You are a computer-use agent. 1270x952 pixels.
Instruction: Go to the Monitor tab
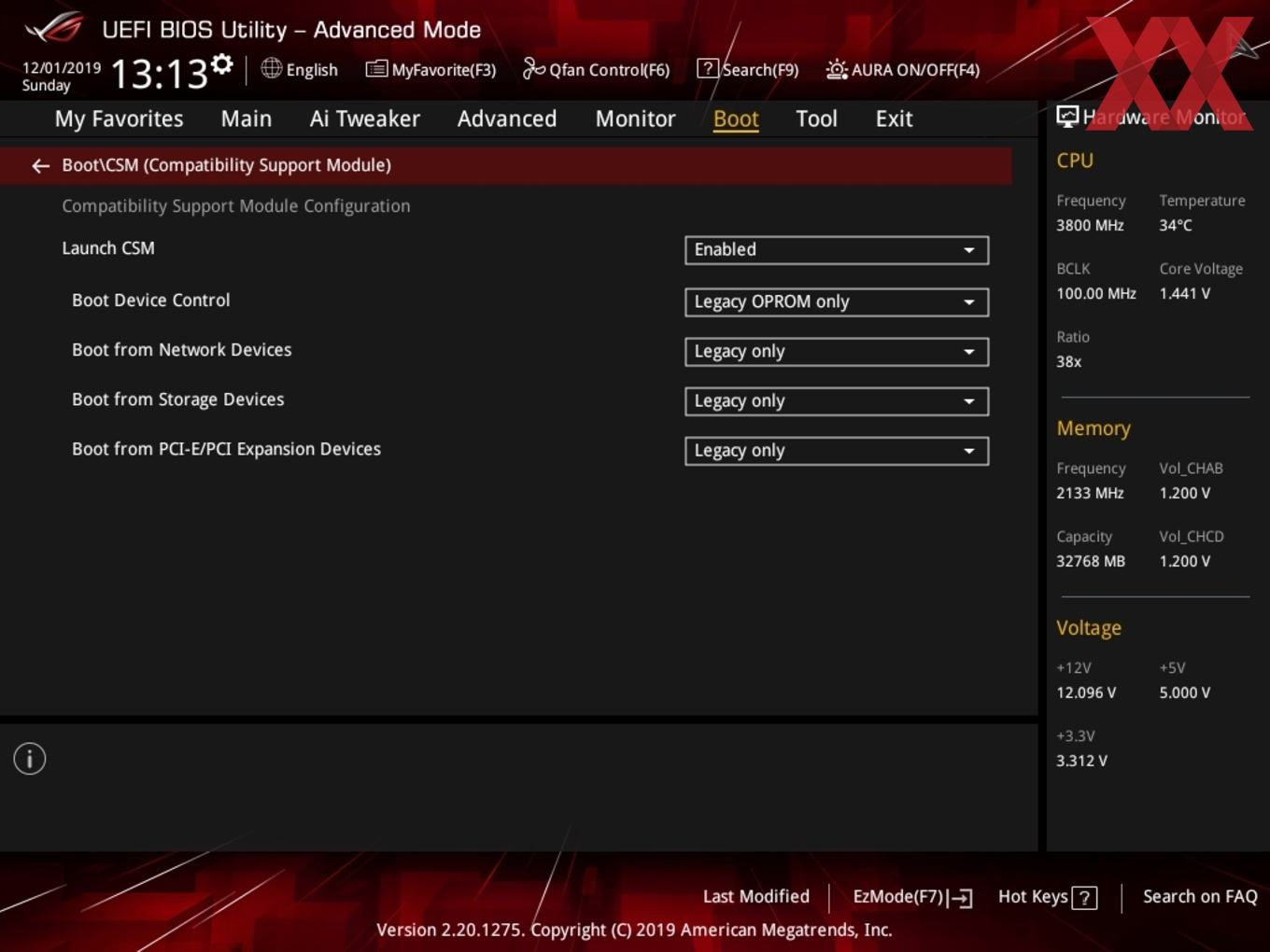click(x=635, y=119)
